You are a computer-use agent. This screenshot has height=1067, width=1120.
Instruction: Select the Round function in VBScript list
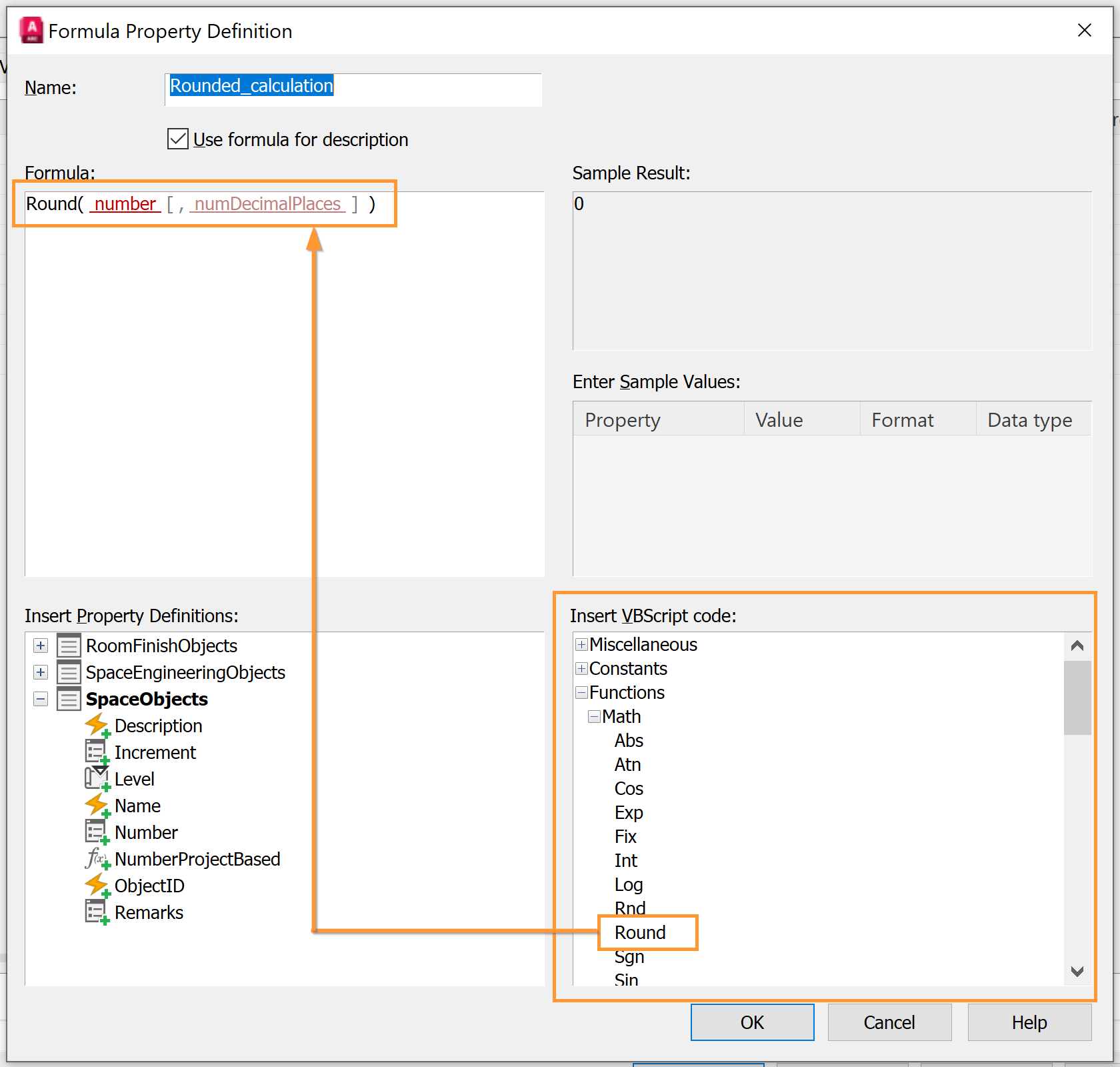pyautogui.click(x=641, y=932)
